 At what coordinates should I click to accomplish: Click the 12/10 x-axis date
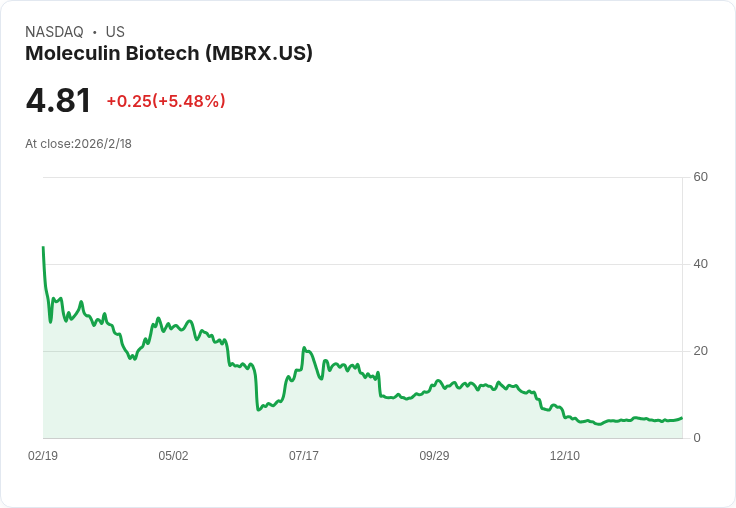click(565, 456)
